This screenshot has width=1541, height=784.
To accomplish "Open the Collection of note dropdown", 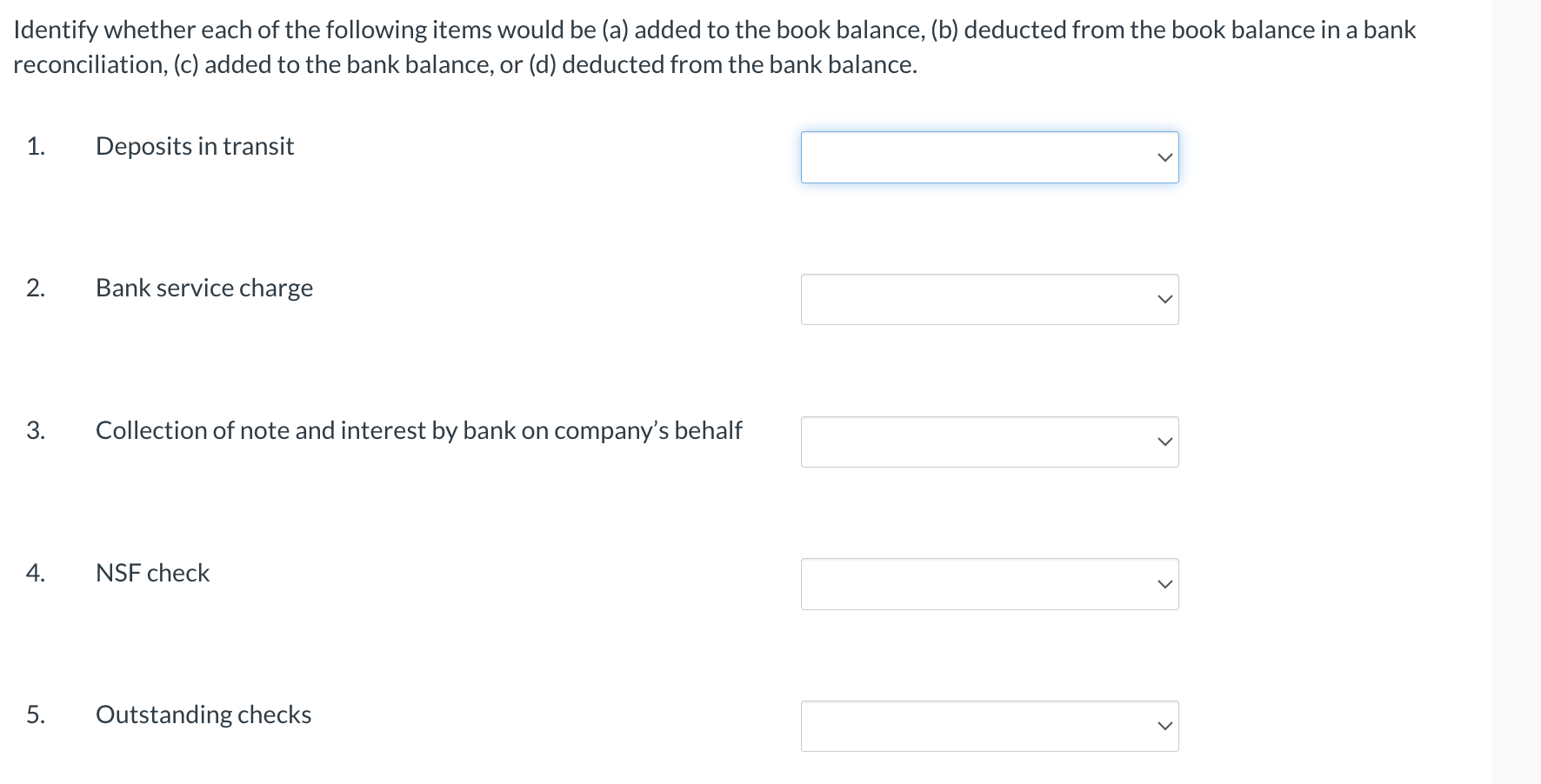I will tap(989, 442).
